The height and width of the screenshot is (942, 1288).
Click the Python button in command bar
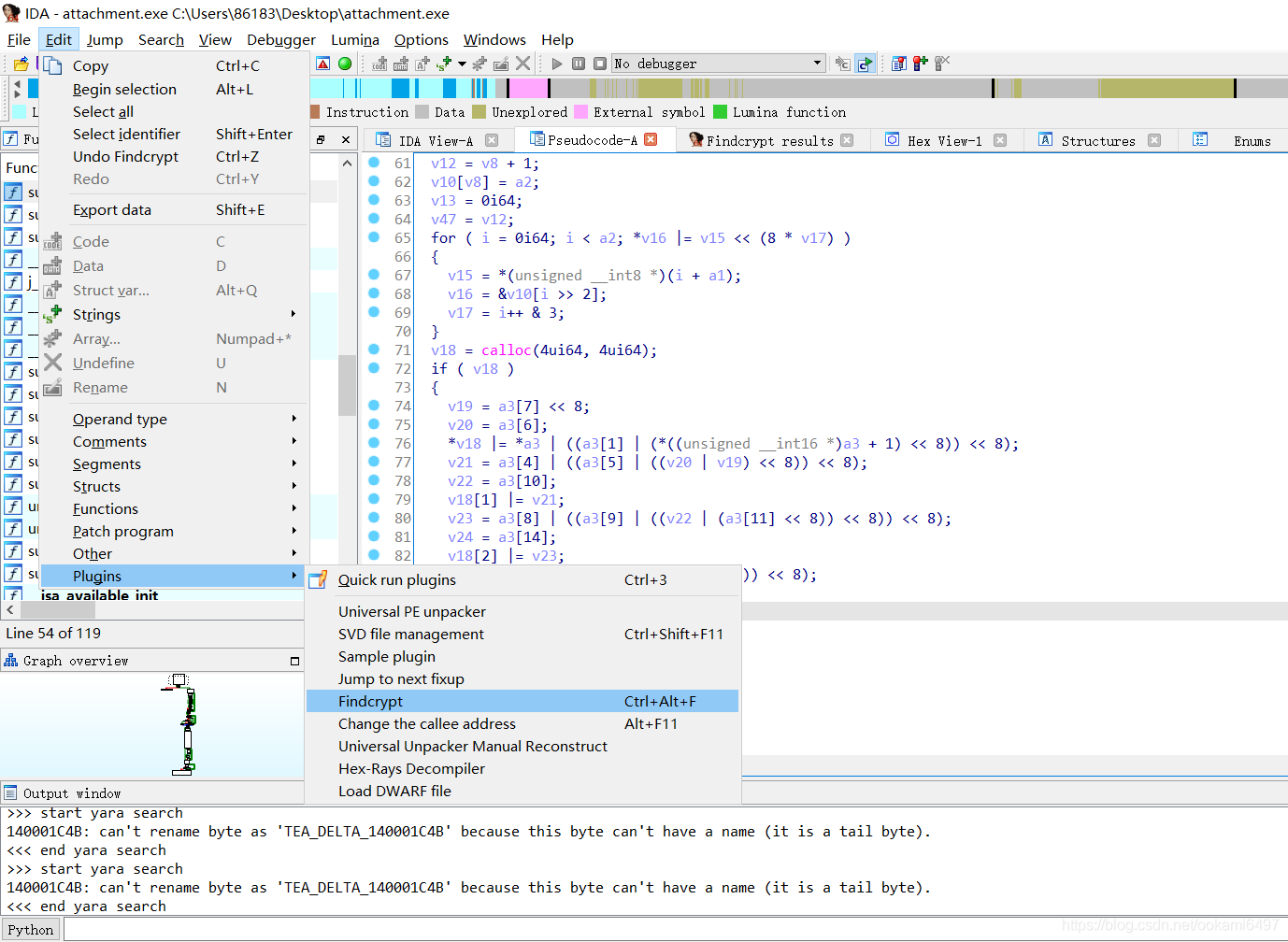click(x=31, y=929)
